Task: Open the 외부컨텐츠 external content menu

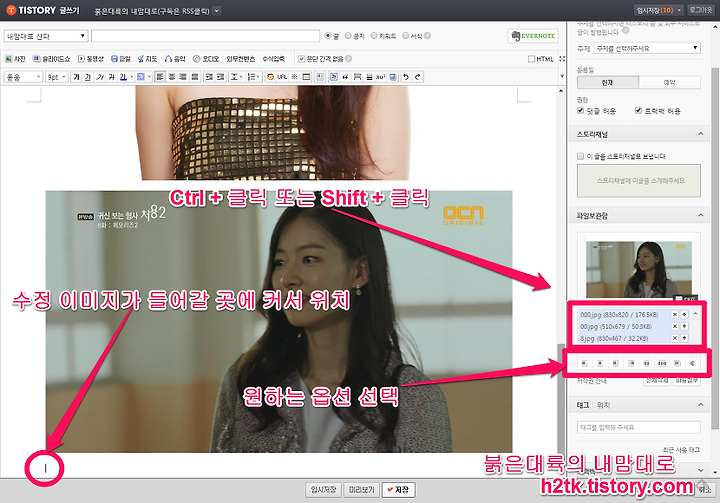Action: click(241, 59)
